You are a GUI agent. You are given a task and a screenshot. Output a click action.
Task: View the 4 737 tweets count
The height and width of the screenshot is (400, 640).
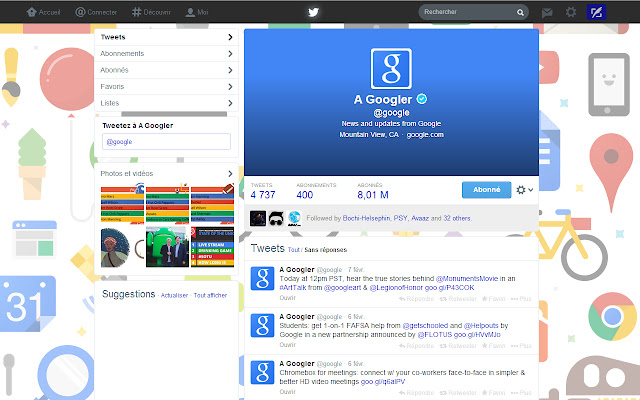point(263,191)
